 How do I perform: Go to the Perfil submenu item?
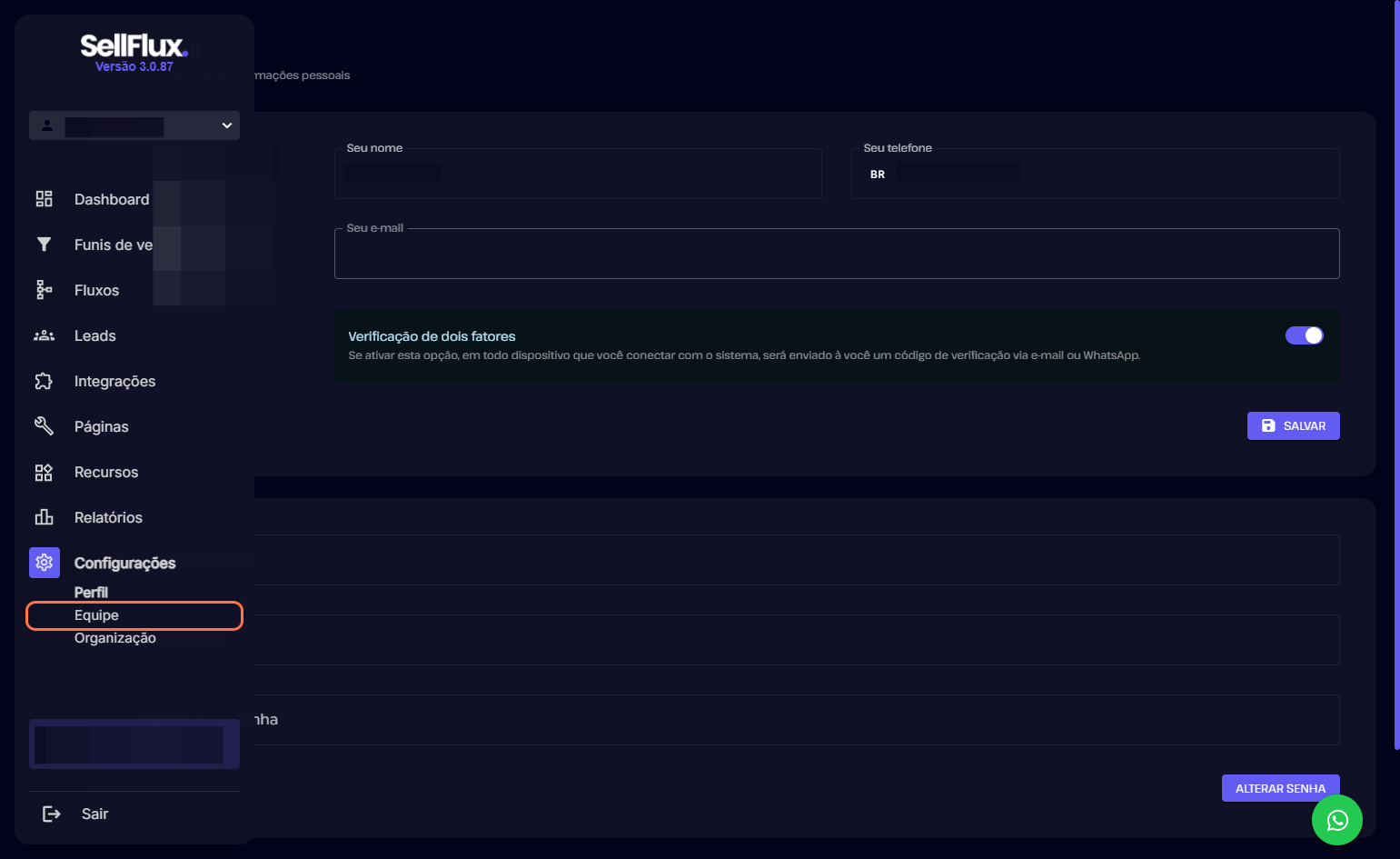coord(91,592)
